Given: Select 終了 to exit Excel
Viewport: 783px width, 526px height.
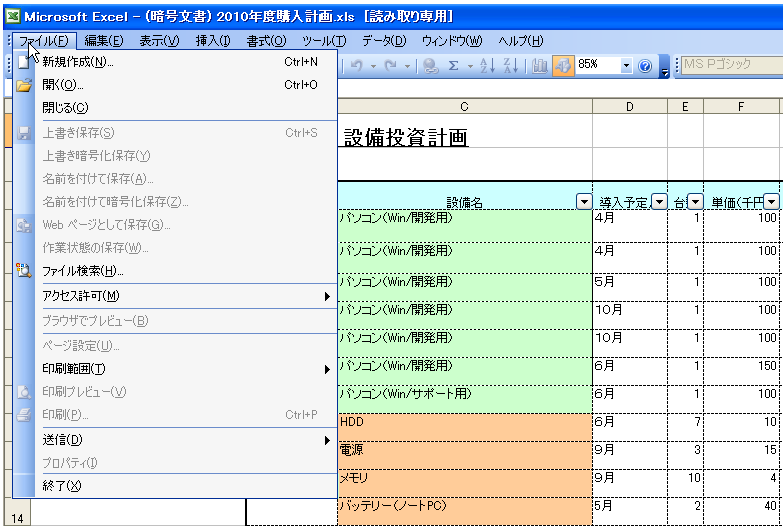Looking at the screenshot, I should pos(62,486).
